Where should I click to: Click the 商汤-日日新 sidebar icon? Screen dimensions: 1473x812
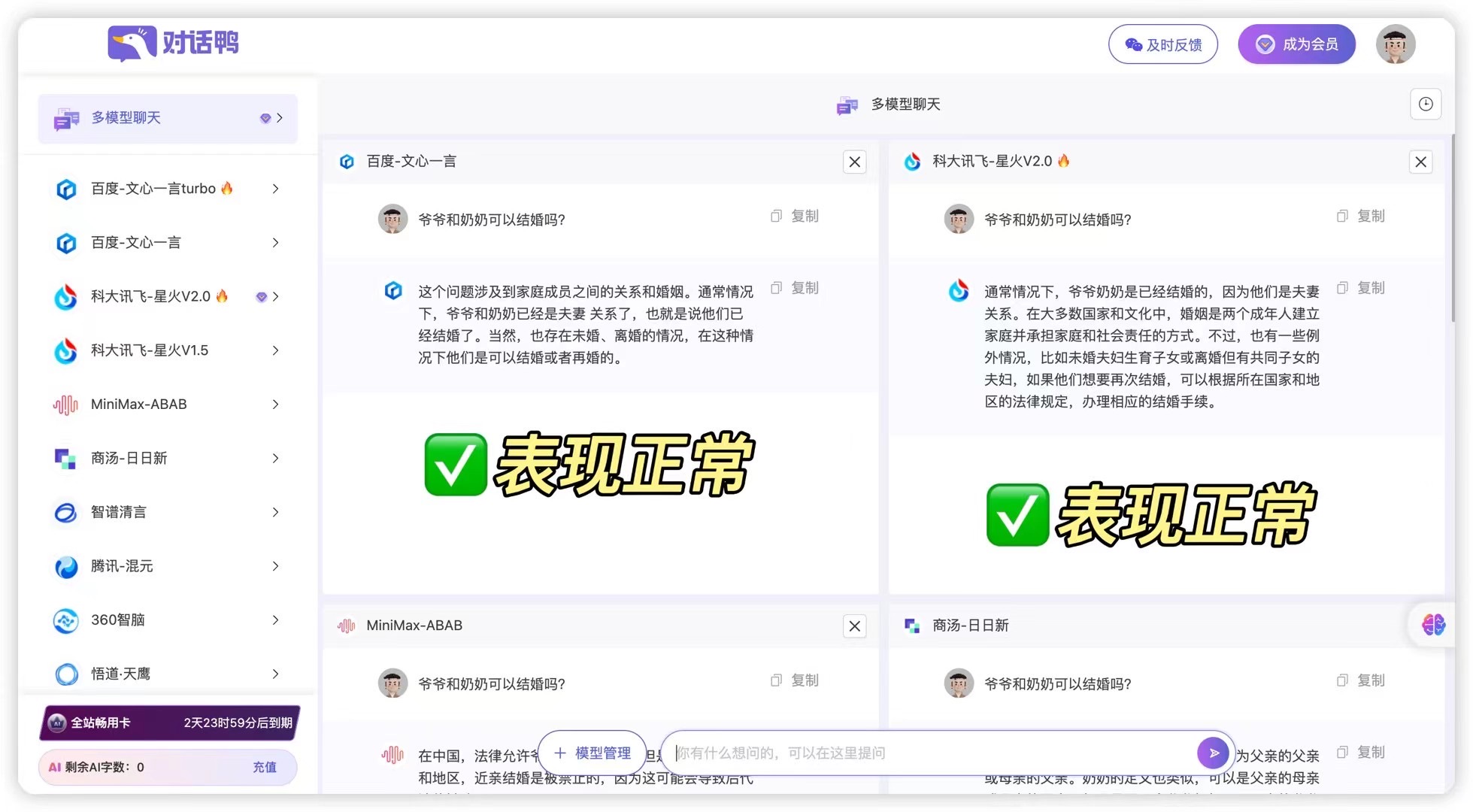(66, 459)
